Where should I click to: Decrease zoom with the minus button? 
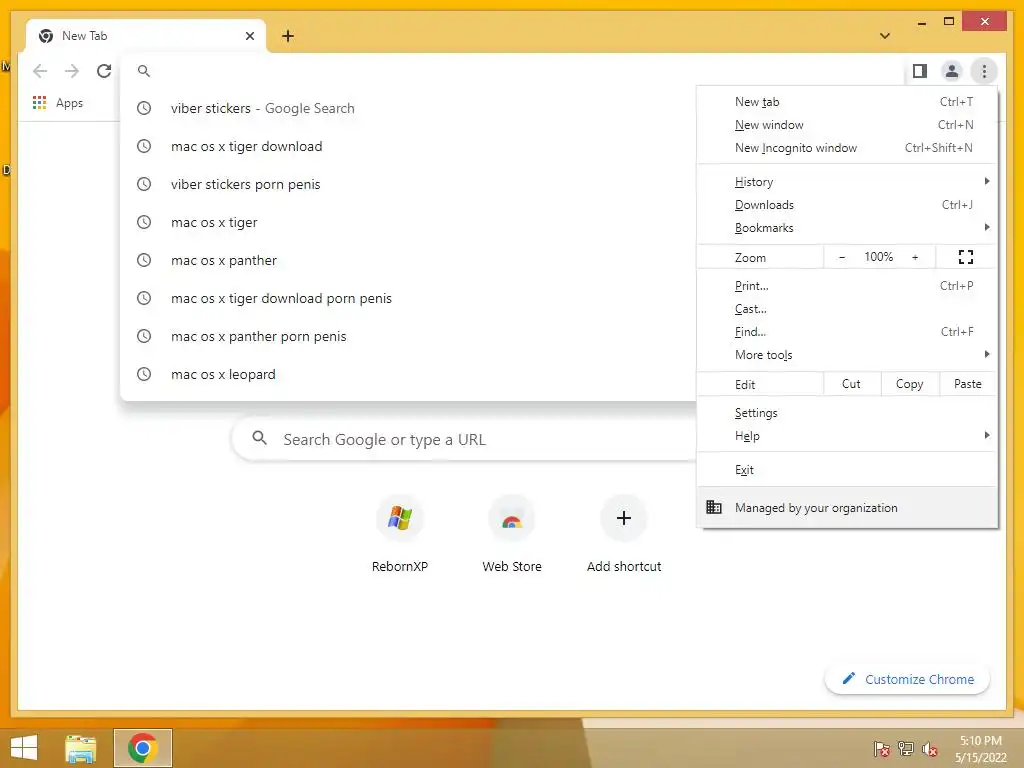(x=842, y=257)
